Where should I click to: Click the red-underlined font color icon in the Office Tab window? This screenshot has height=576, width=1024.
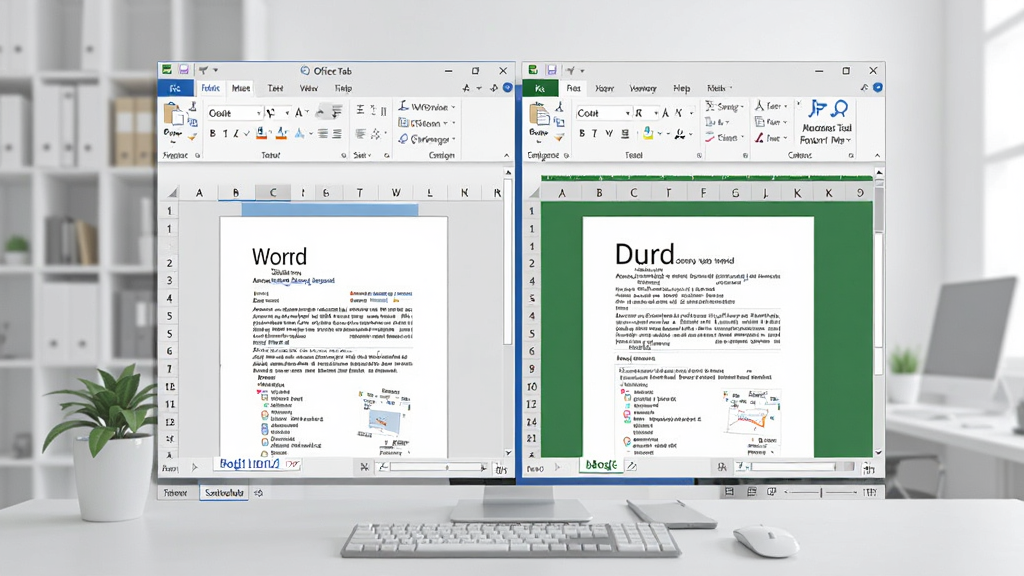[x=262, y=134]
